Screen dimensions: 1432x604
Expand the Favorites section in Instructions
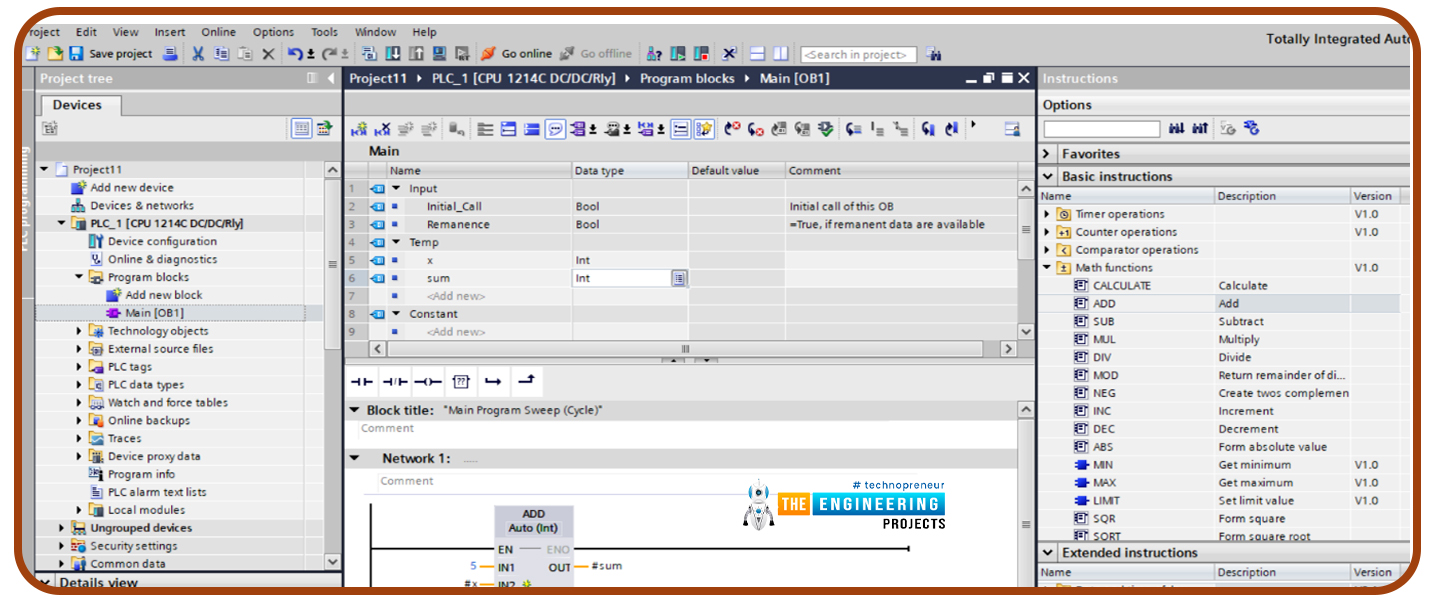click(1046, 154)
